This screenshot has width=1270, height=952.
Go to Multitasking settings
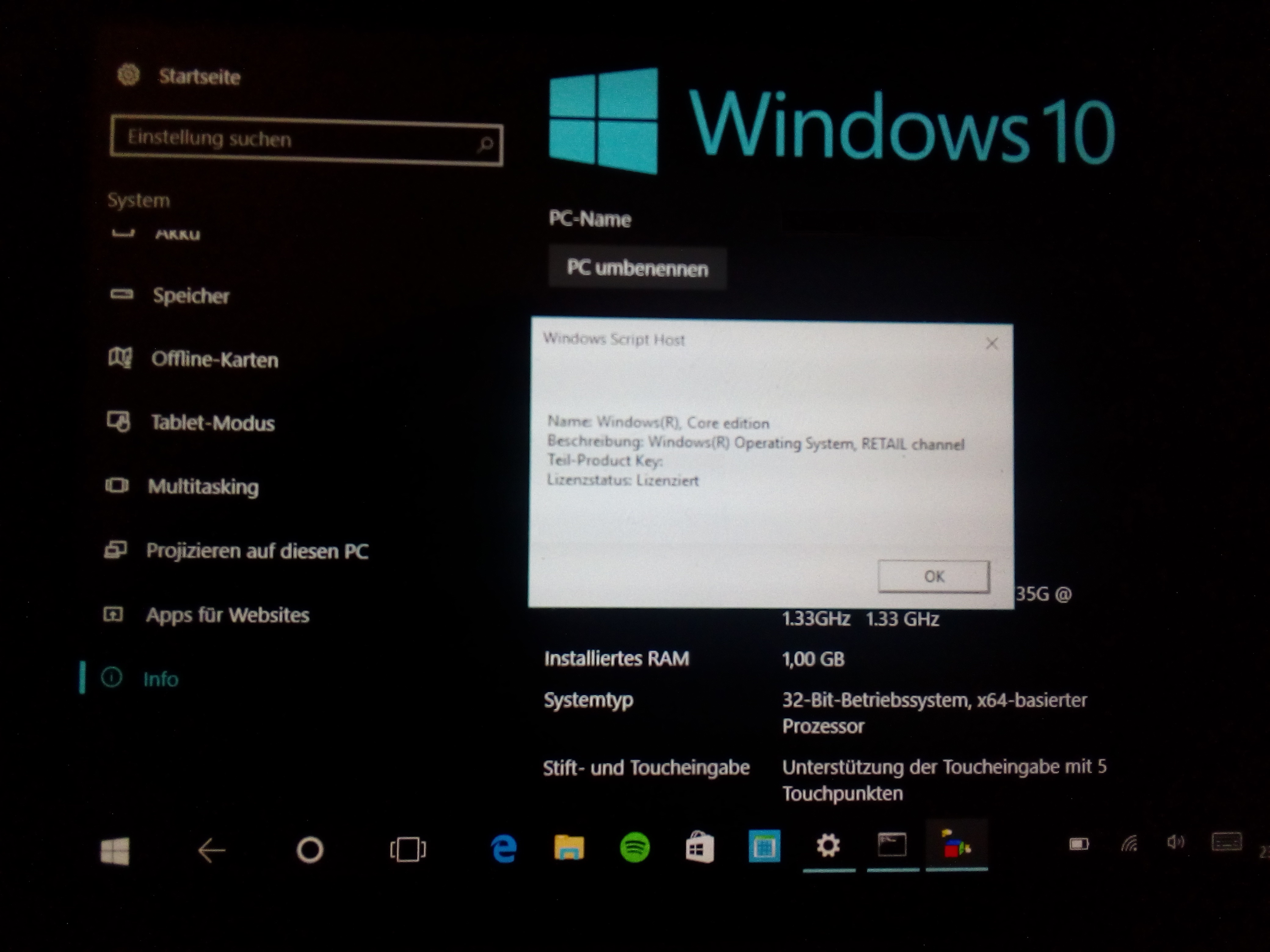coord(203,487)
